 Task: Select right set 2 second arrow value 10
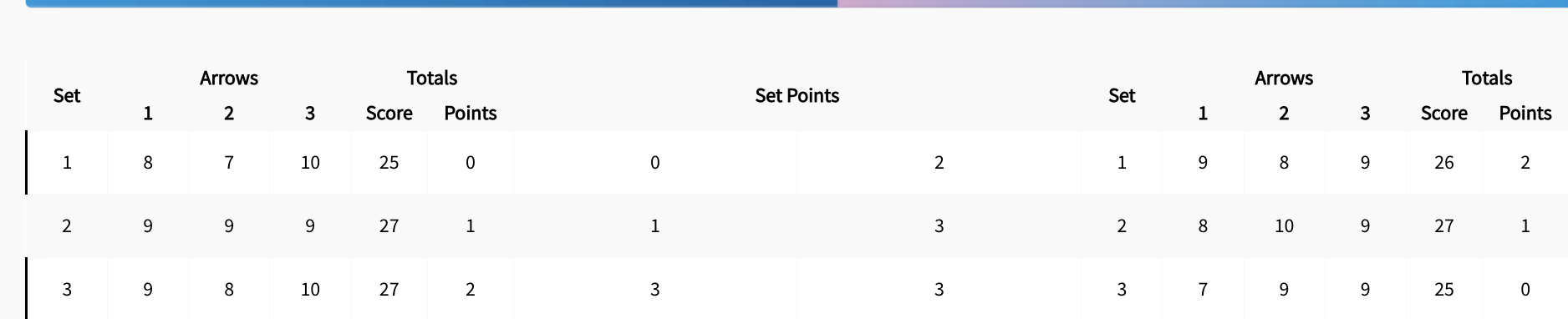tap(1284, 226)
